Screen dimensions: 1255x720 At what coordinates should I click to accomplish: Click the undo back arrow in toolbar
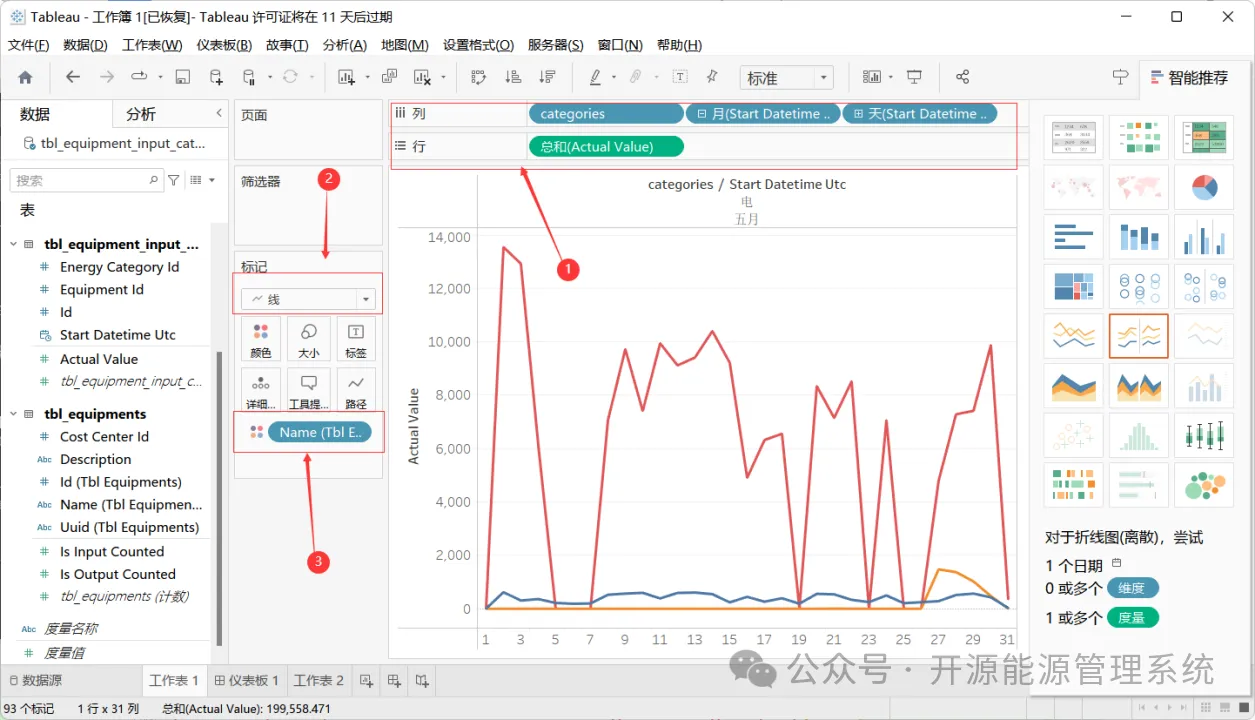tap(73, 77)
